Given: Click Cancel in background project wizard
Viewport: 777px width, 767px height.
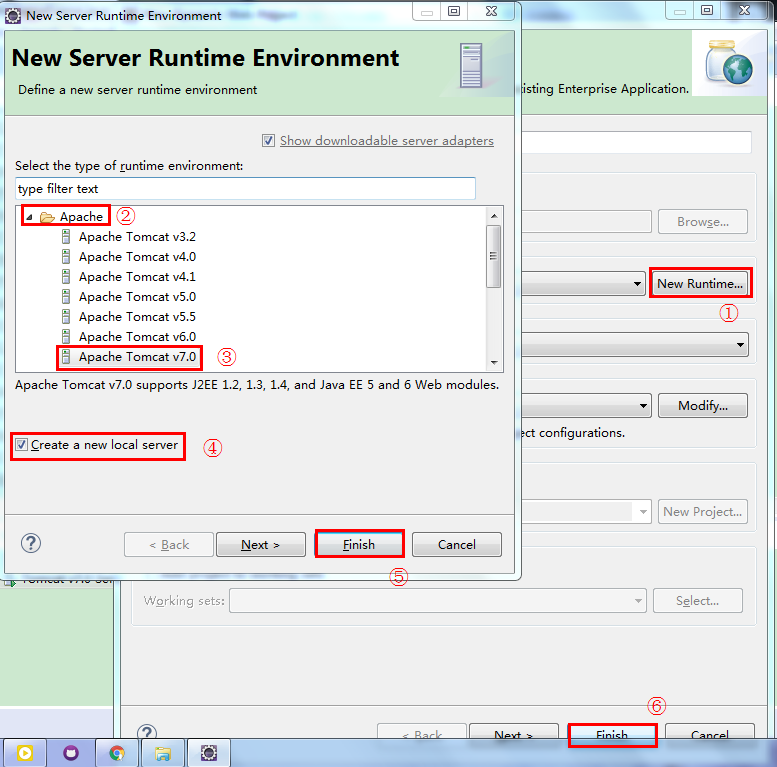Looking at the screenshot, I should tap(710, 732).
